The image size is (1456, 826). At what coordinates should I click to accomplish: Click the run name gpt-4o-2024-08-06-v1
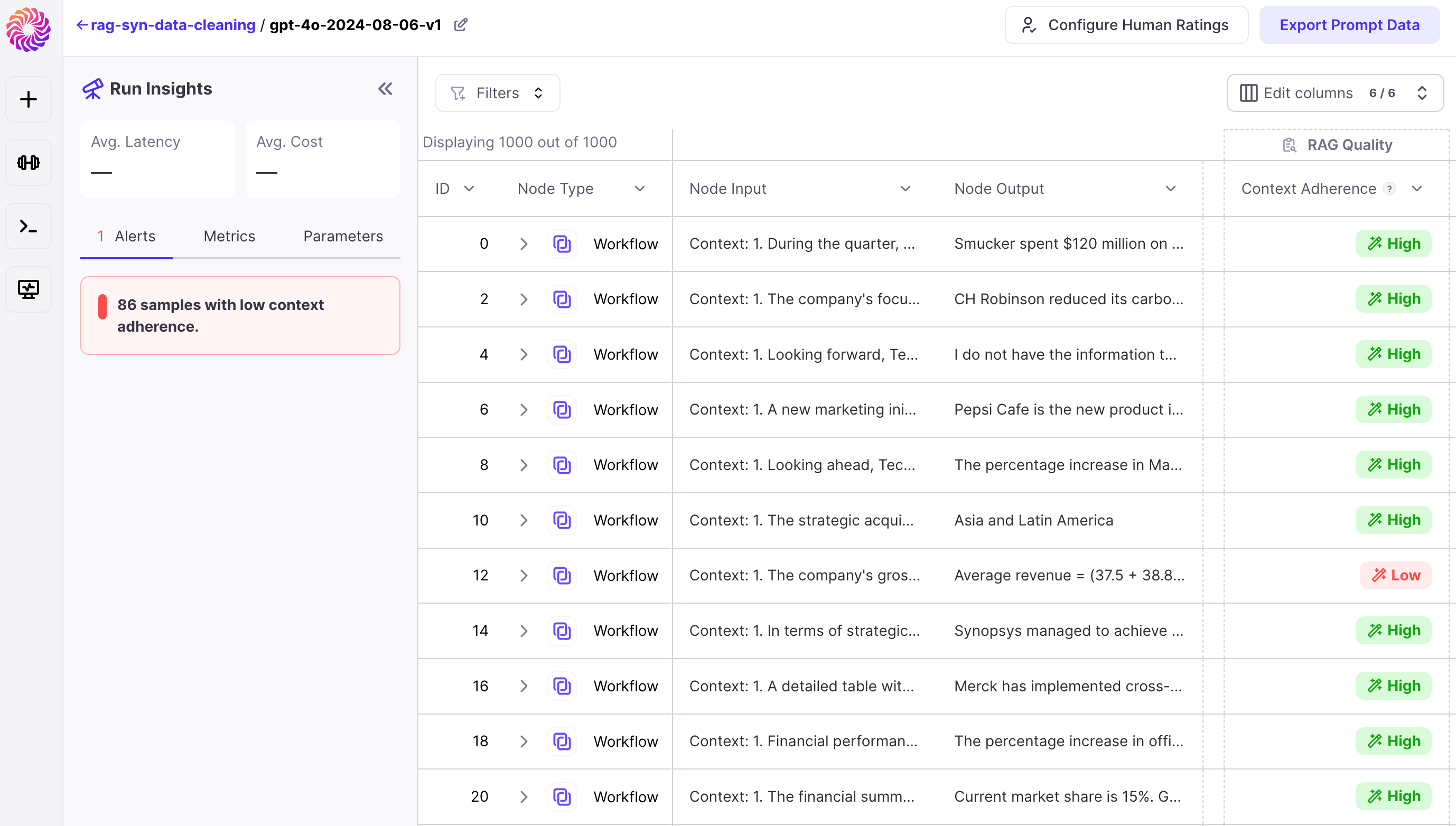[x=355, y=25]
